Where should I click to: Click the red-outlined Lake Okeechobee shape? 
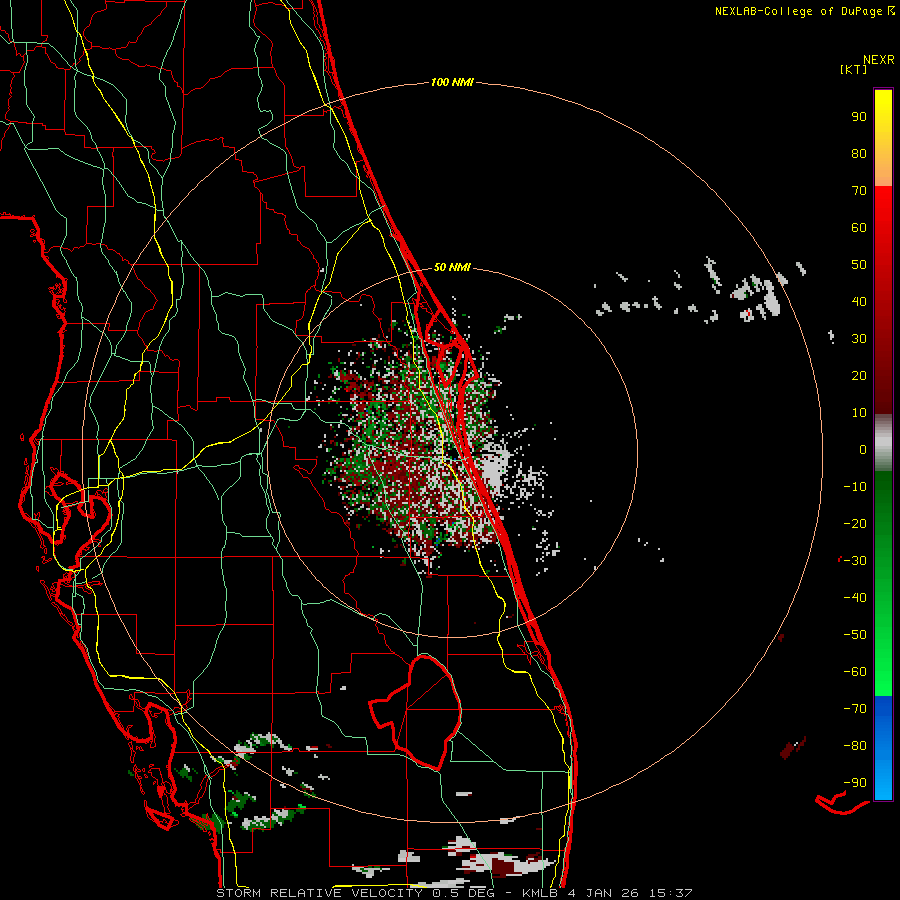(414, 712)
